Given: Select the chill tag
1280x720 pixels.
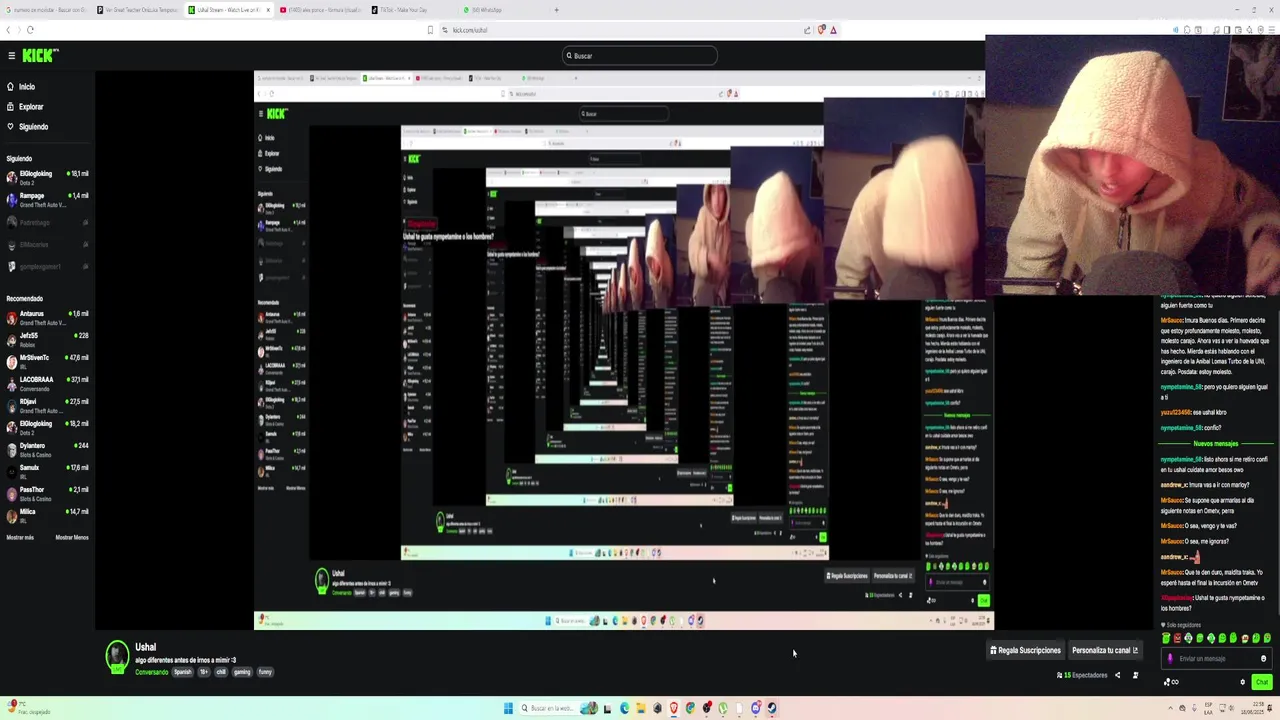Looking at the screenshot, I should pos(221,672).
